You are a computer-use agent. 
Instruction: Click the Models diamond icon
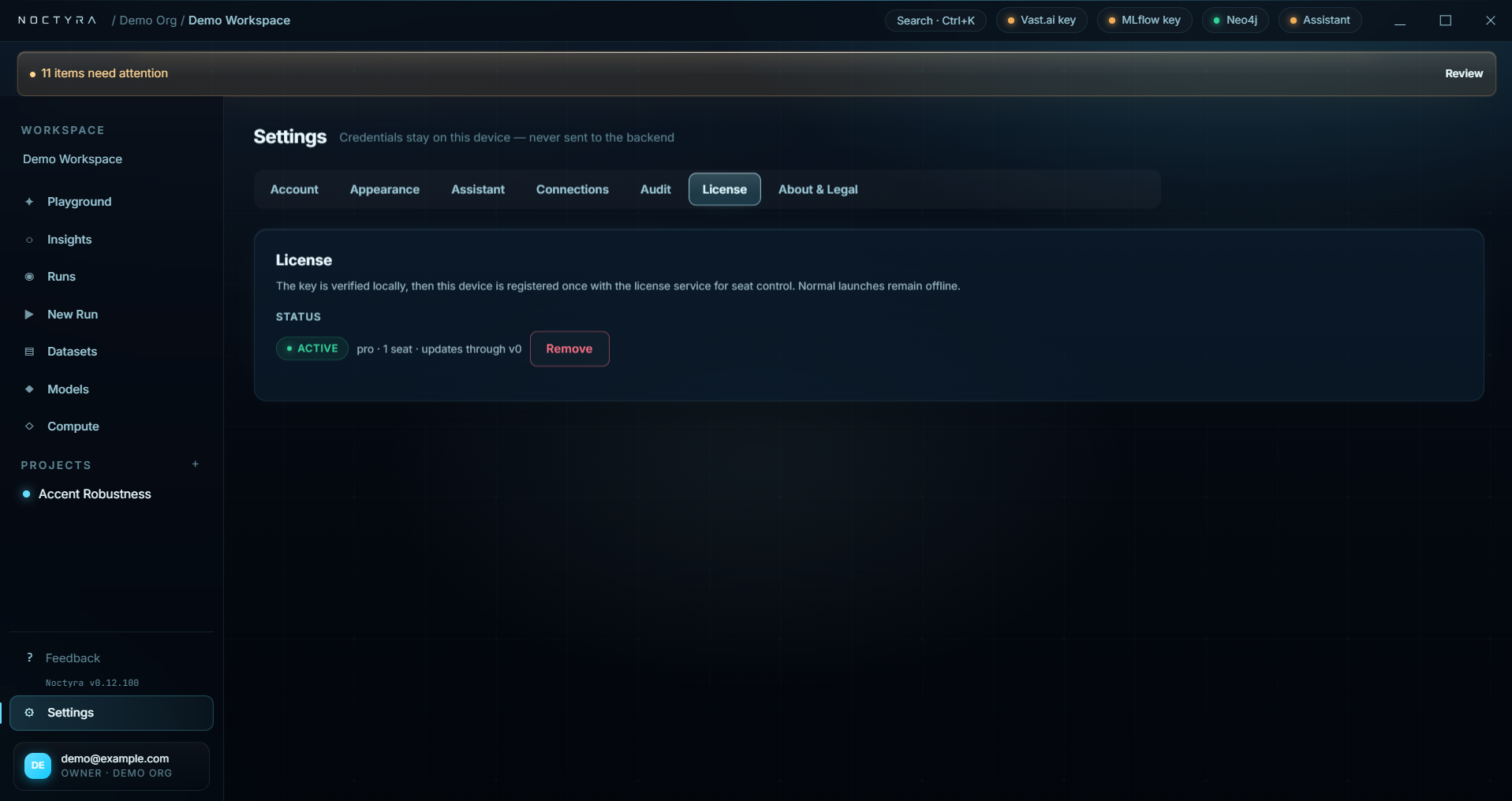tap(29, 389)
